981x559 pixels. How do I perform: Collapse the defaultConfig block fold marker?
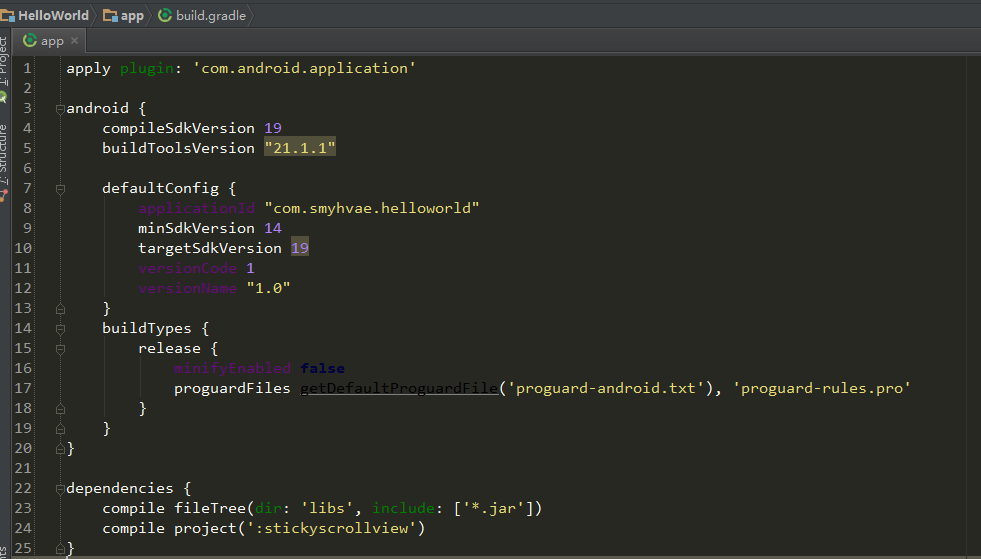(60, 189)
